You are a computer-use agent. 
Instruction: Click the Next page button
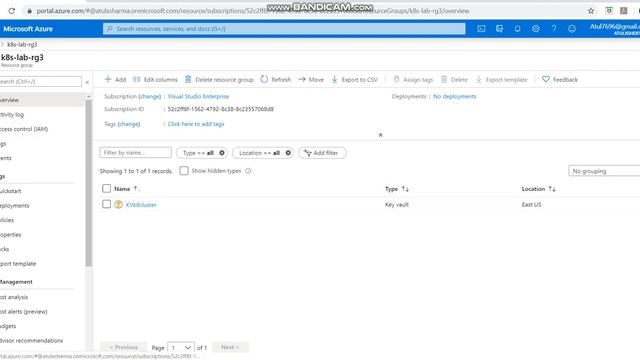point(230,347)
